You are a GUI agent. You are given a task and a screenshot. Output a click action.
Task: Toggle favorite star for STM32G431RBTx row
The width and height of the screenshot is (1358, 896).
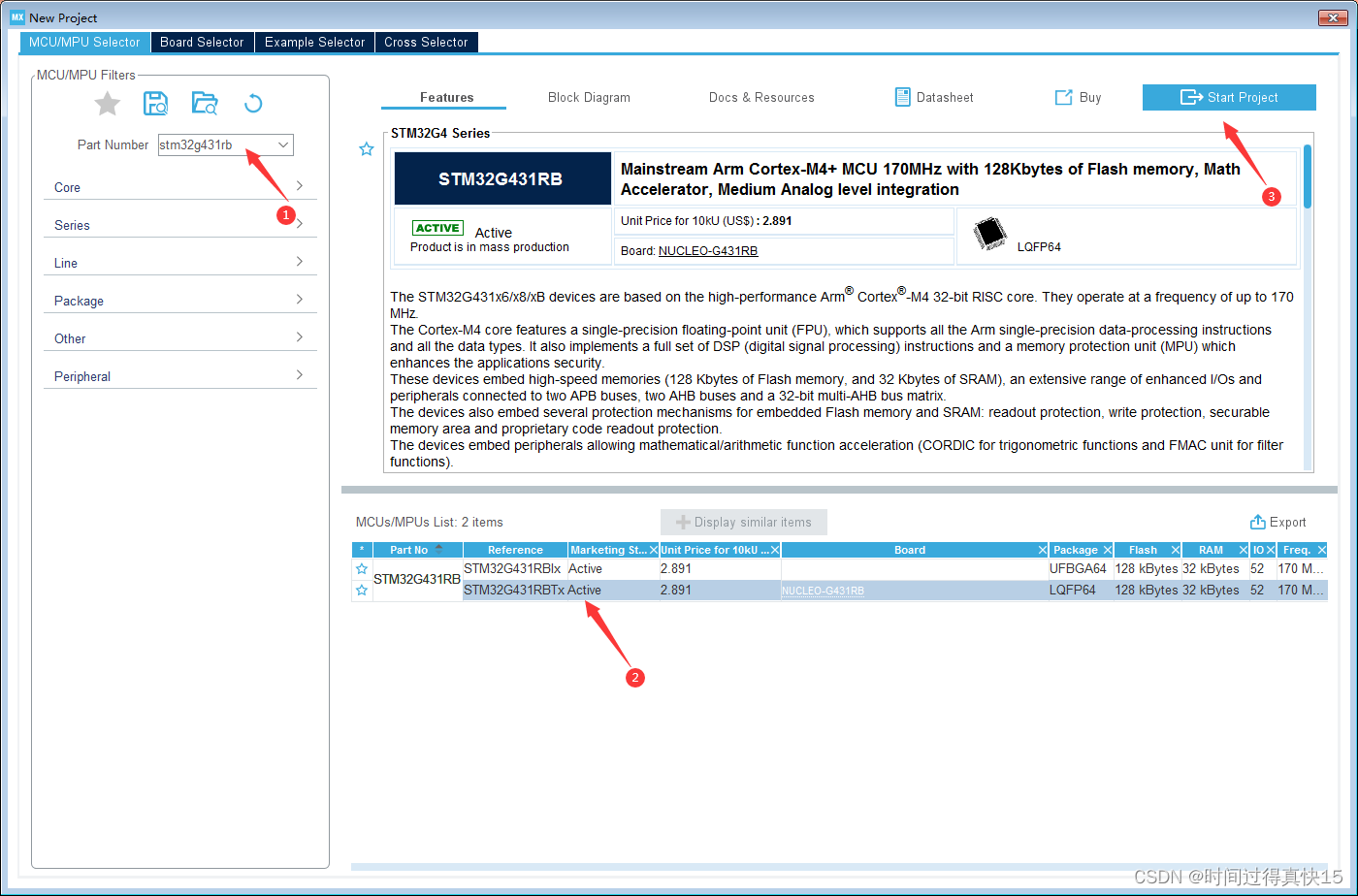coord(362,591)
